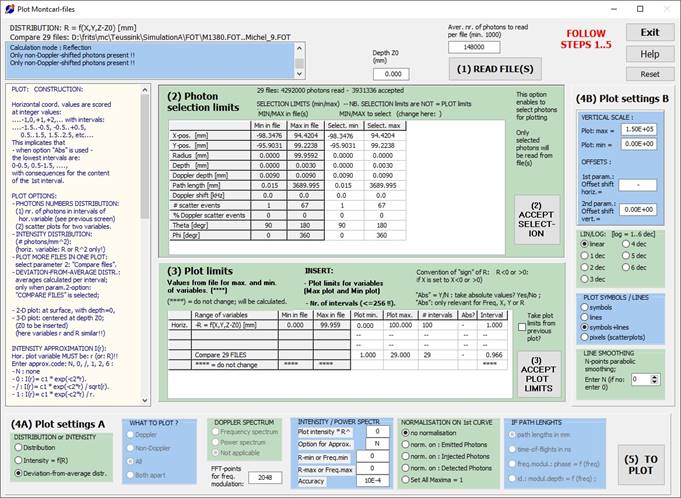Click the 2nd param vertical offset field
This screenshot has height=498, width=681.
(x=638, y=210)
